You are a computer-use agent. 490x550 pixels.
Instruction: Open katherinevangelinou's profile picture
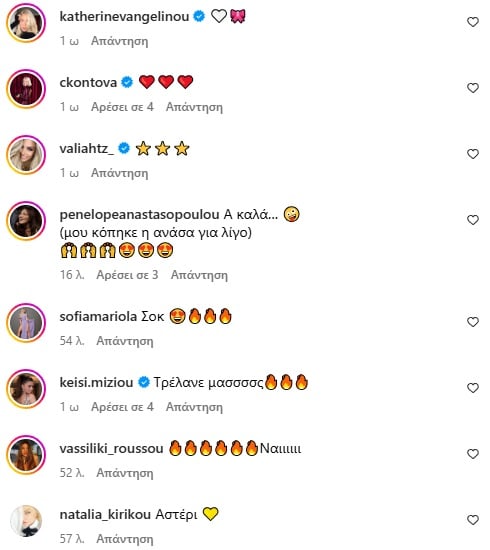(x=26, y=23)
